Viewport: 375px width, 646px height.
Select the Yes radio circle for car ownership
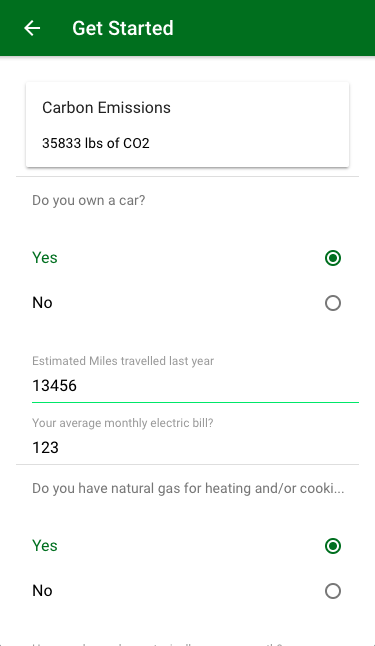[x=333, y=258]
